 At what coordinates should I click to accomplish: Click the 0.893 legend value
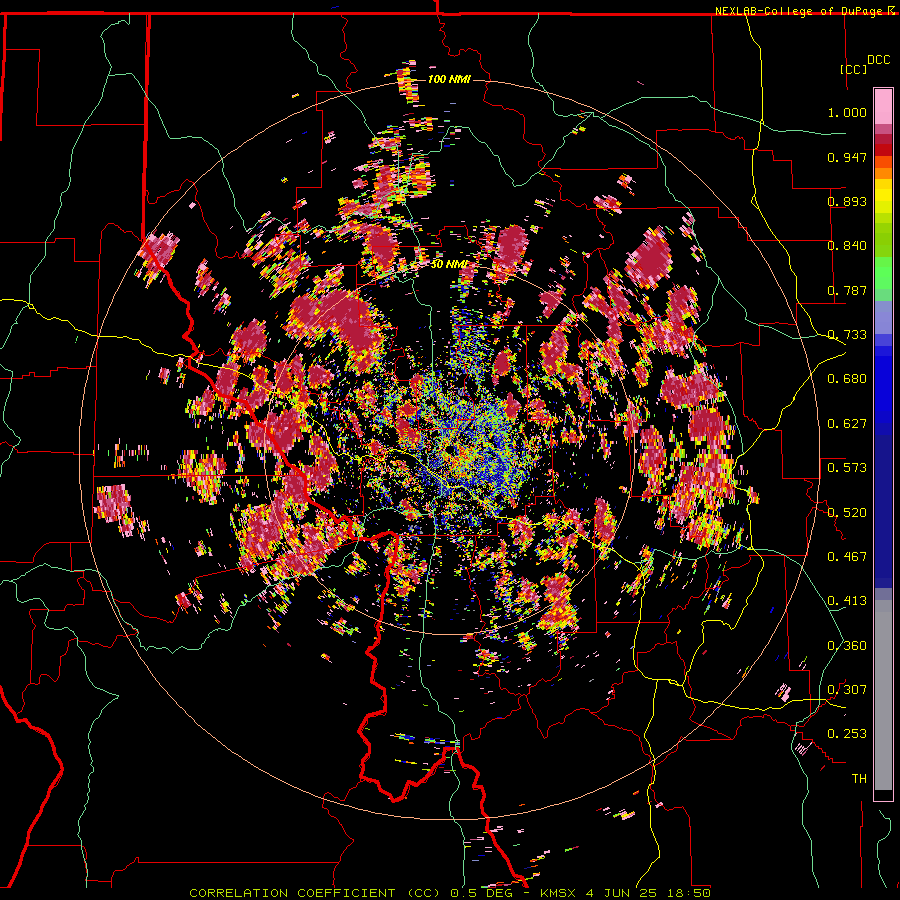847,201
